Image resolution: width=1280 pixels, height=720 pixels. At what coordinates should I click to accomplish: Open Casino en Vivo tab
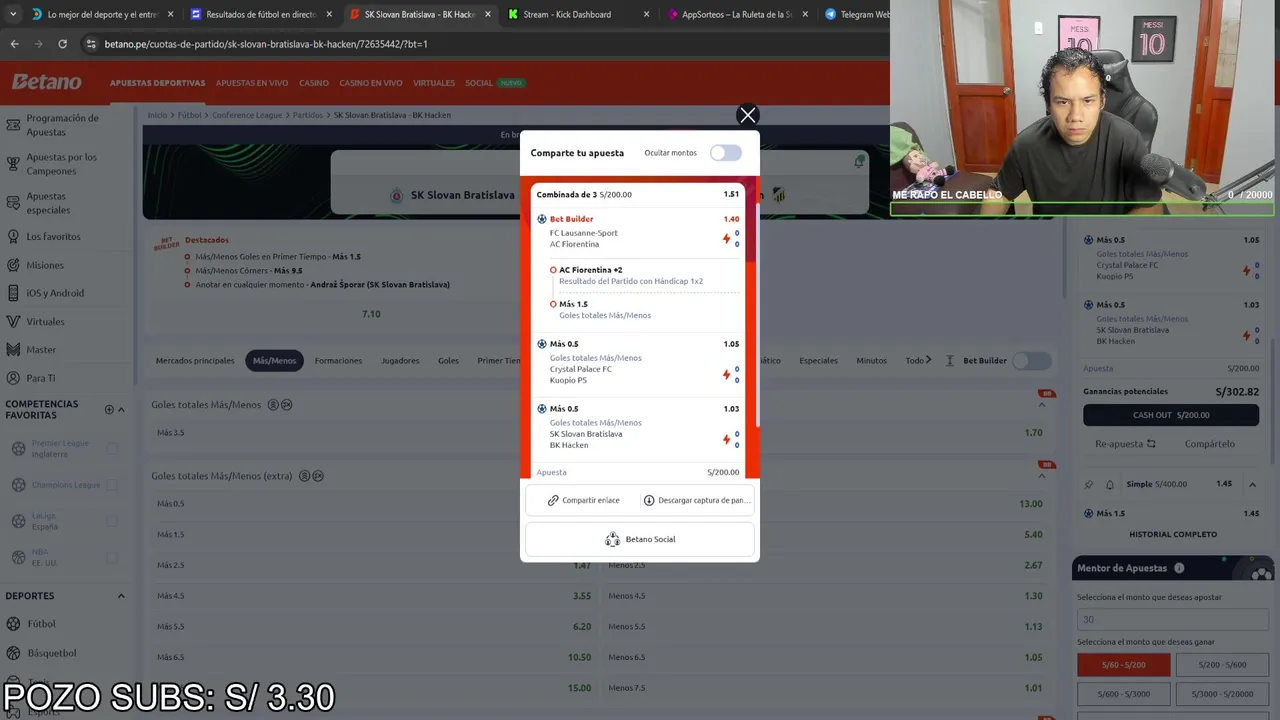(371, 83)
